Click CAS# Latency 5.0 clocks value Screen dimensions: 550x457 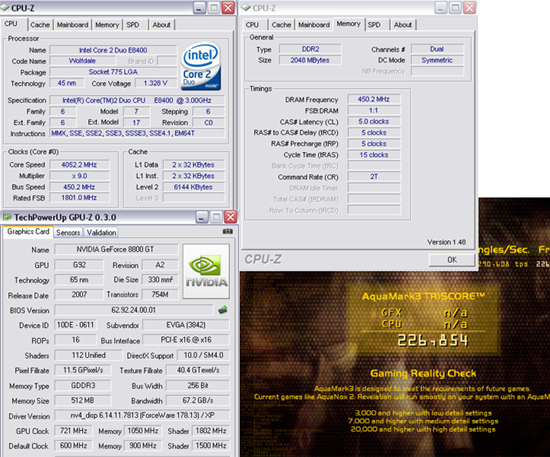tap(374, 122)
